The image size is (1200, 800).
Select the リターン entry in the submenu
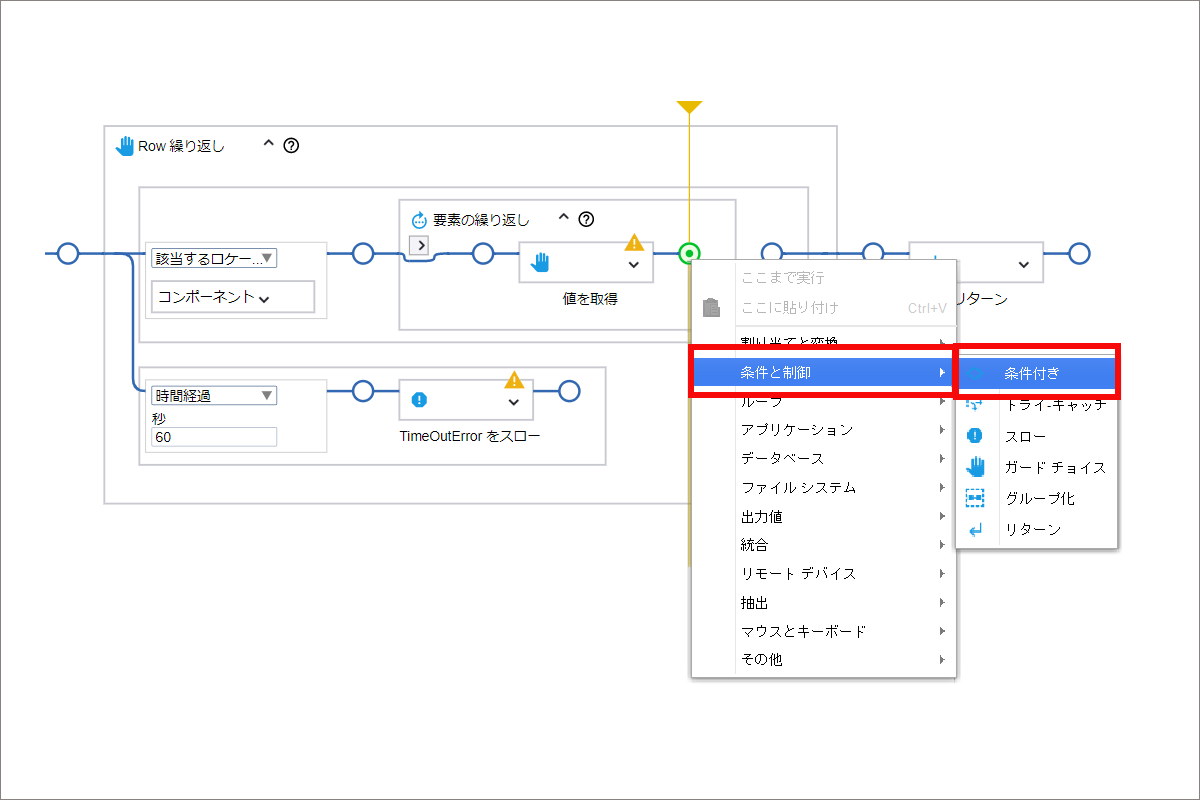click(x=1036, y=529)
